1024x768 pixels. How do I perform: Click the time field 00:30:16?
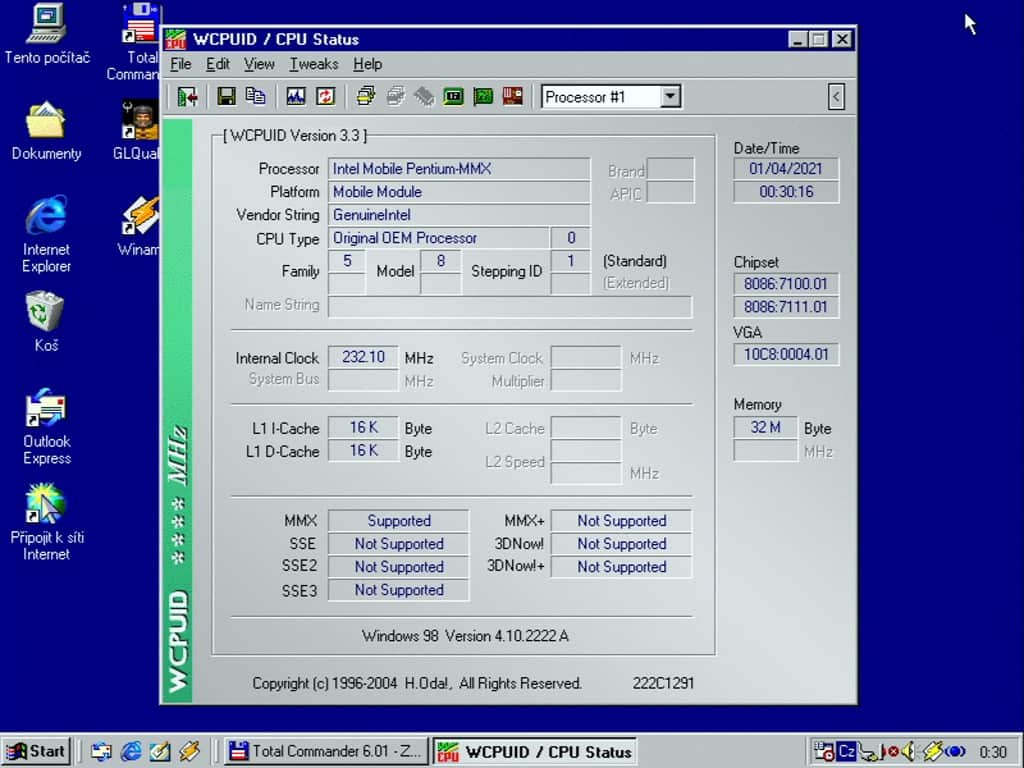tap(786, 192)
